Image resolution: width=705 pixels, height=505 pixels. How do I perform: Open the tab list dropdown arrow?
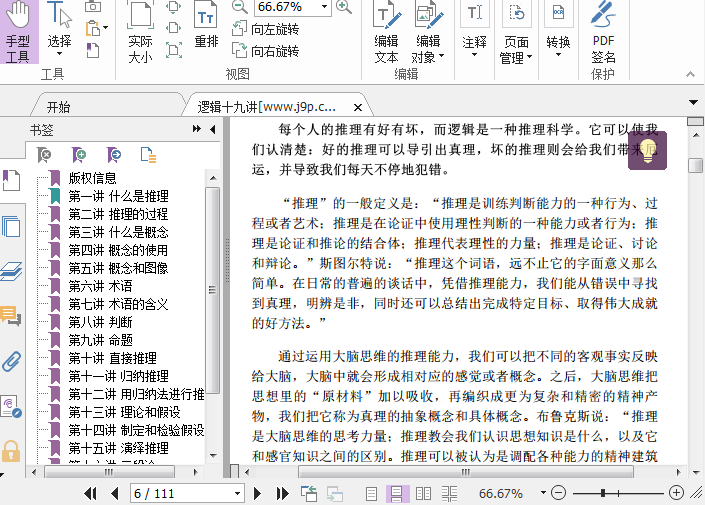693,103
